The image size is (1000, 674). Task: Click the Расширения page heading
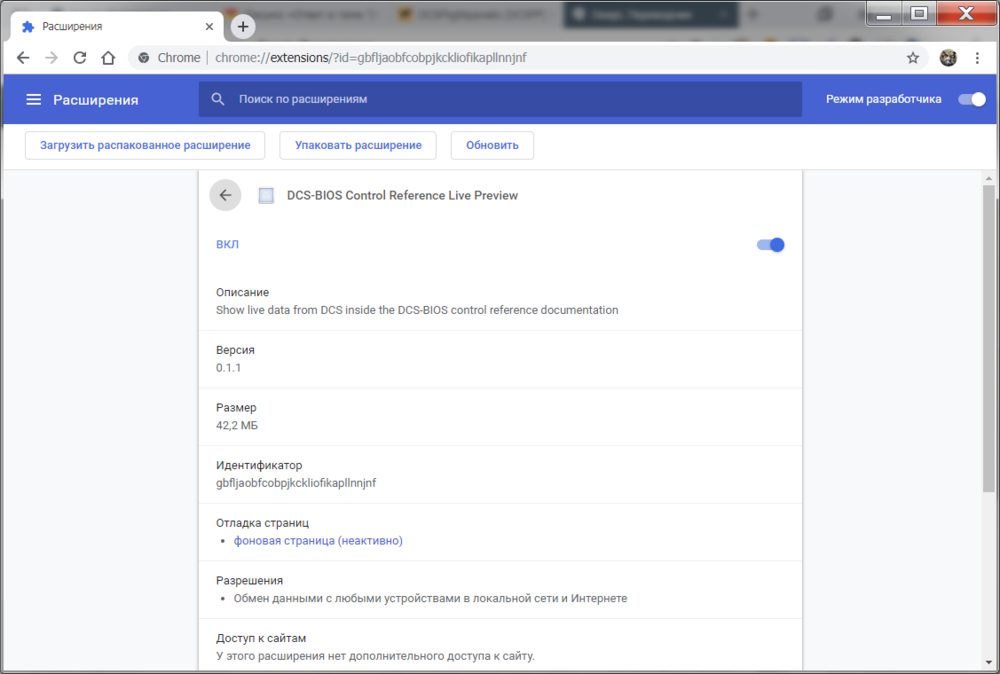pos(96,100)
